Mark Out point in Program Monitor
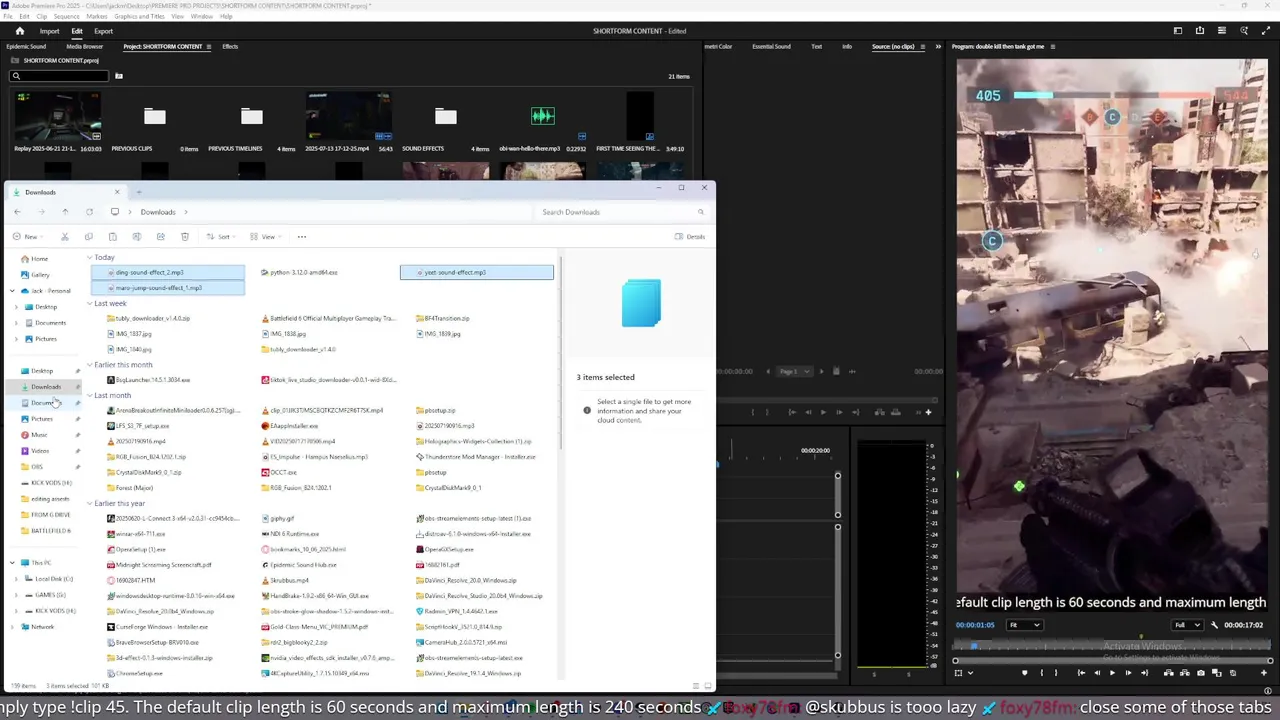 click(1056, 673)
